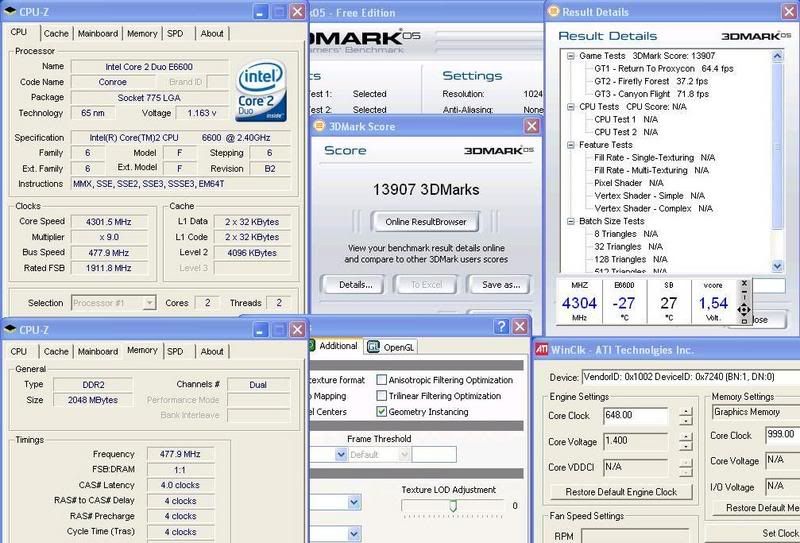Click the Result Details scrollbar down arrow
The height and width of the screenshot is (543, 800).
(x=777, y=266)
